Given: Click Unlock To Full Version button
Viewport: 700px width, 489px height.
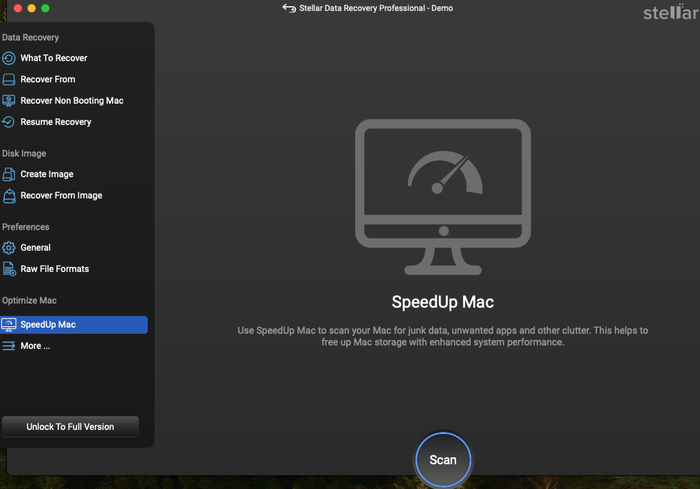Looking at the screenshot, I should tap(70, 427).
